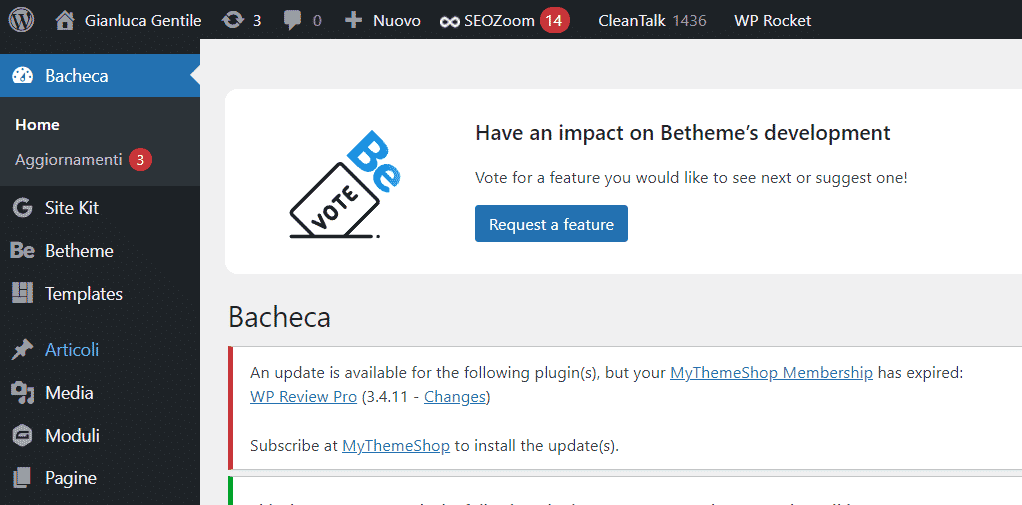Open the WP Review Pro link

tap(303, 397)
